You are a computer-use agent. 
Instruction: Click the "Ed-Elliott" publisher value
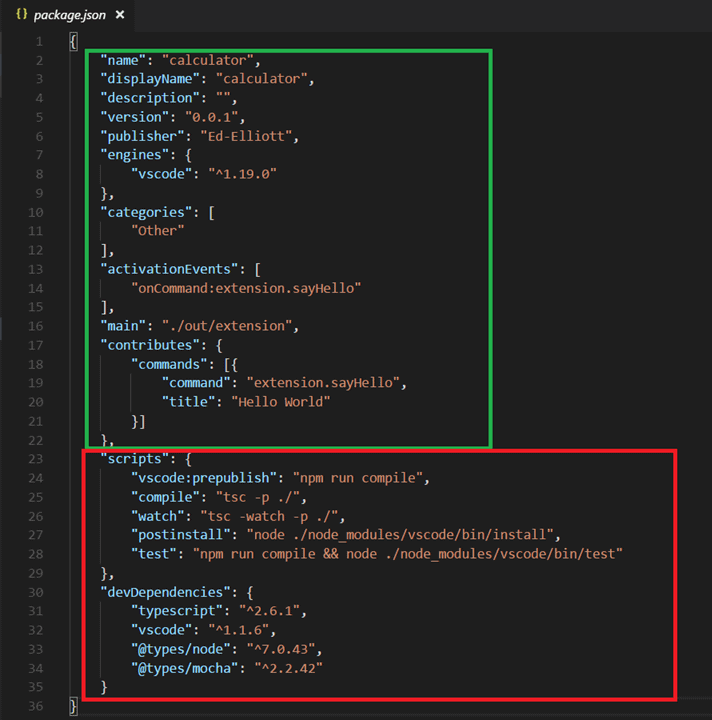tap(246, 136)
